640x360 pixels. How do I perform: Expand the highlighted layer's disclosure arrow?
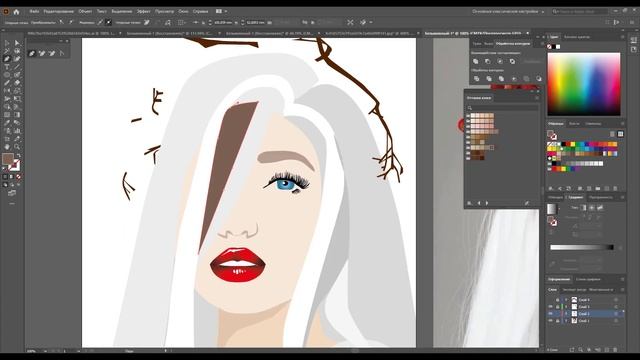[x=566, y=313]
